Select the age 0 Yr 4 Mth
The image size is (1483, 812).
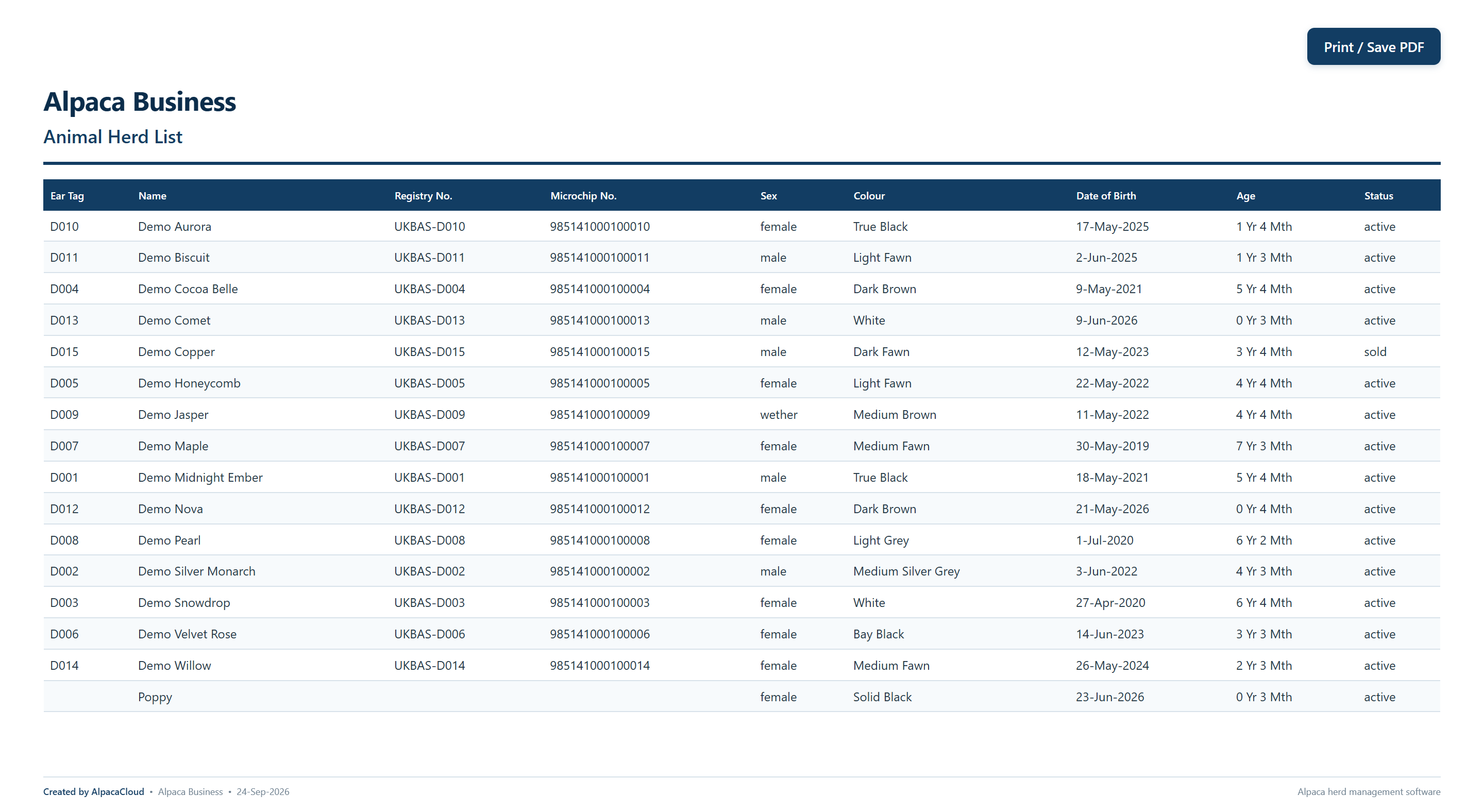click(x=1263, y=509)
